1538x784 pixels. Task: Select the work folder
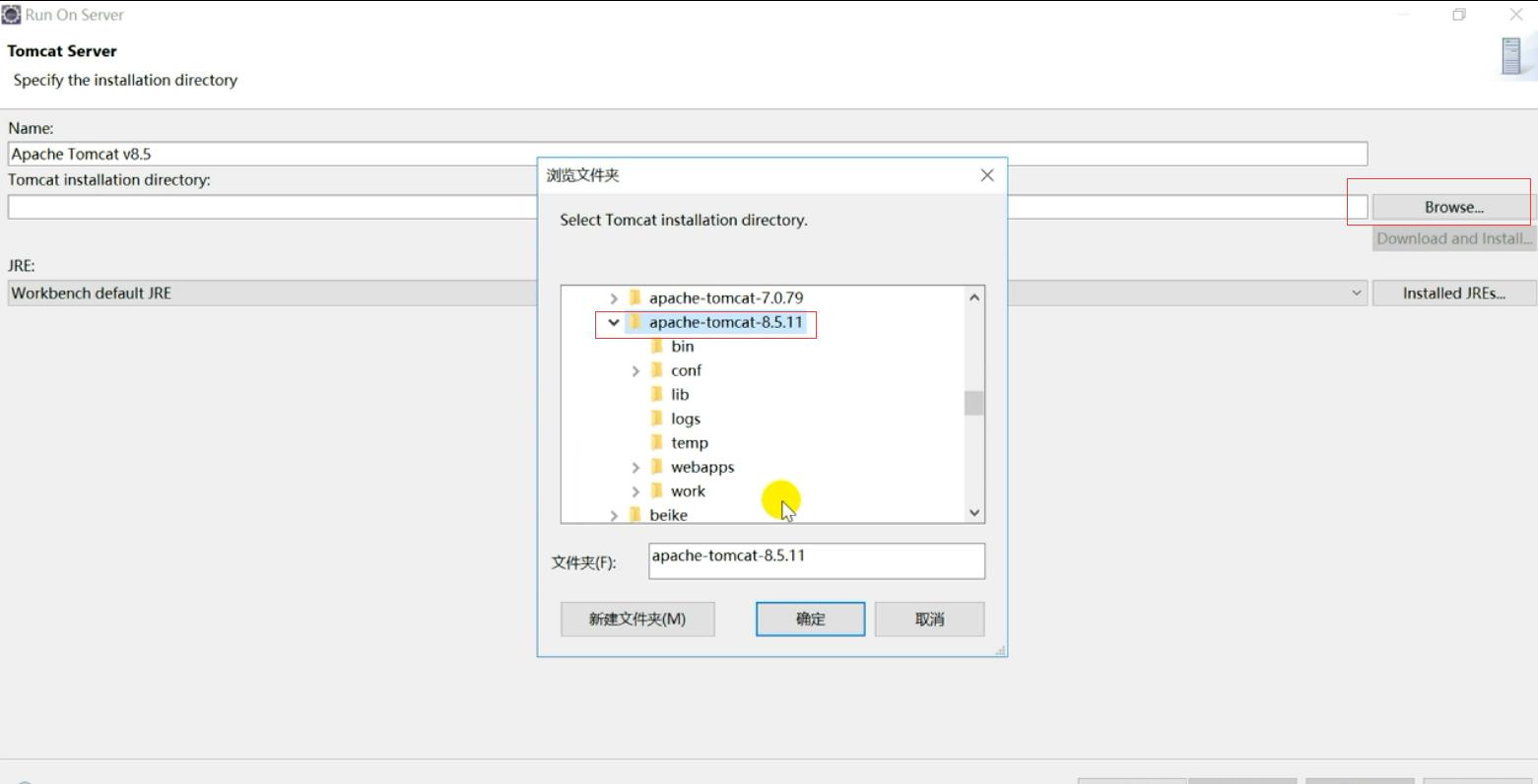688,490
